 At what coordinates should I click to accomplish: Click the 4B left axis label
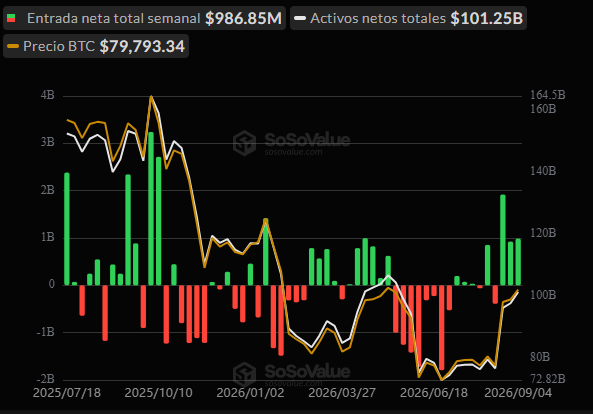coord(48,95)
